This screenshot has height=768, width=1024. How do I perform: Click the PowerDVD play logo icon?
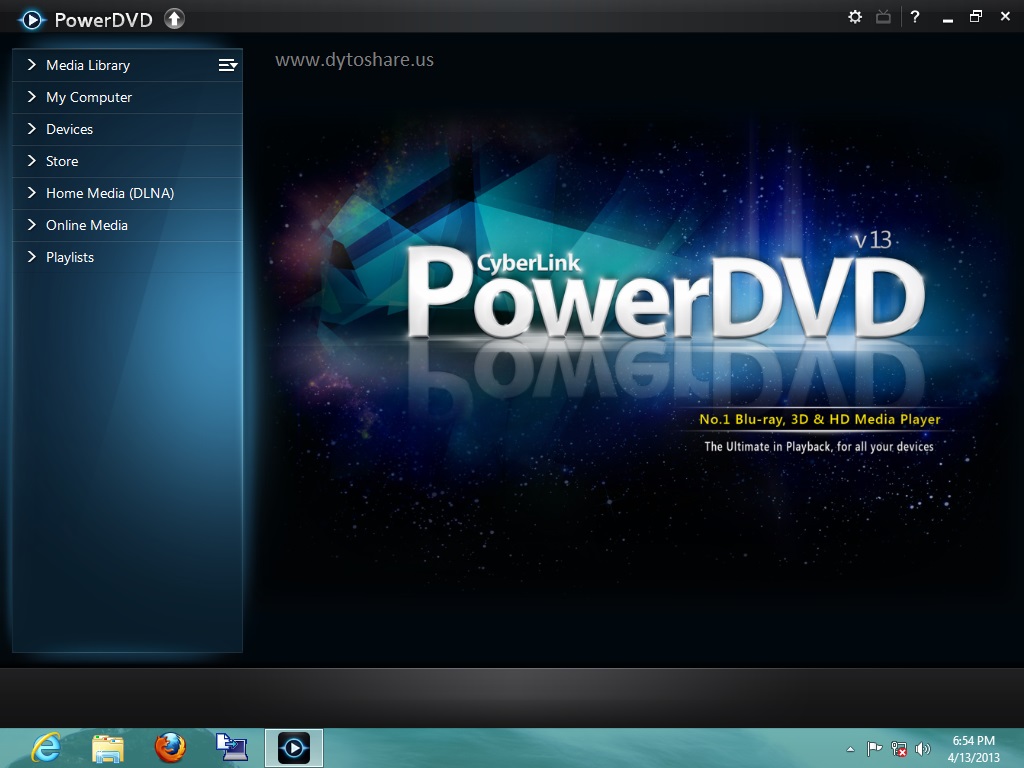tap(31, 20)
